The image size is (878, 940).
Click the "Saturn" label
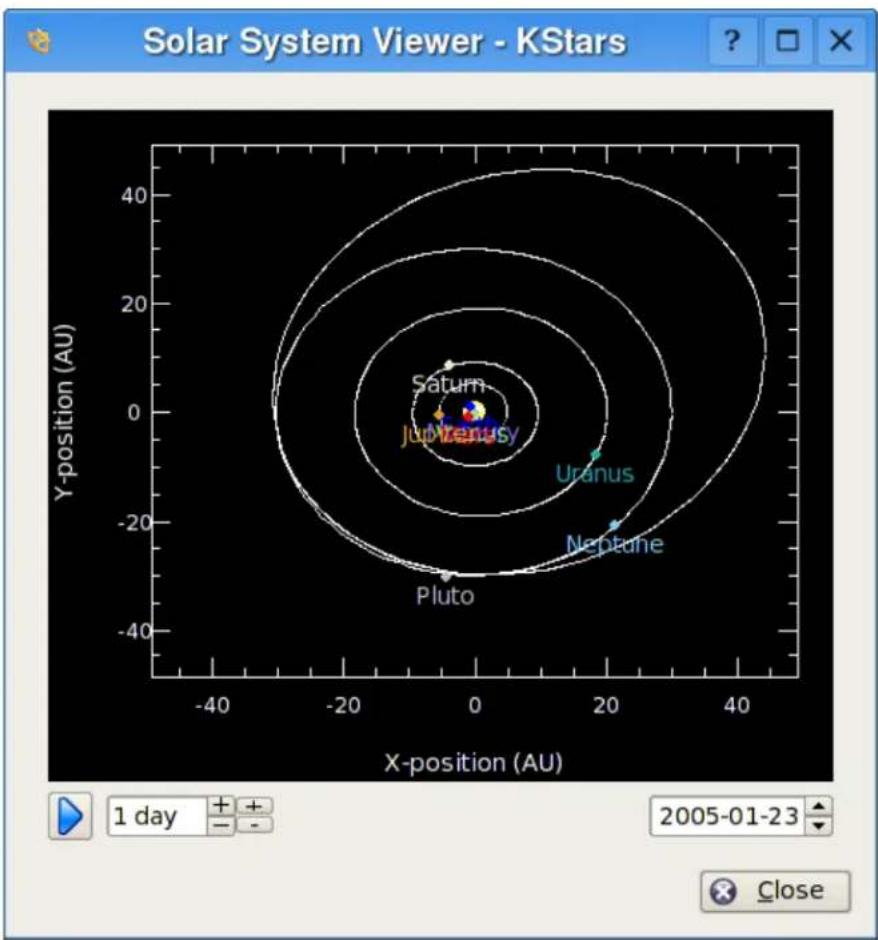coord(448,384)
